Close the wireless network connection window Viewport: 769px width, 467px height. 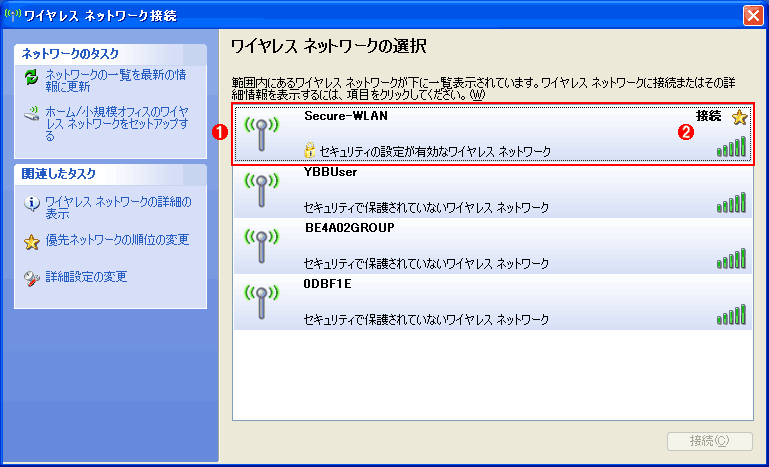tap(753, 16)
